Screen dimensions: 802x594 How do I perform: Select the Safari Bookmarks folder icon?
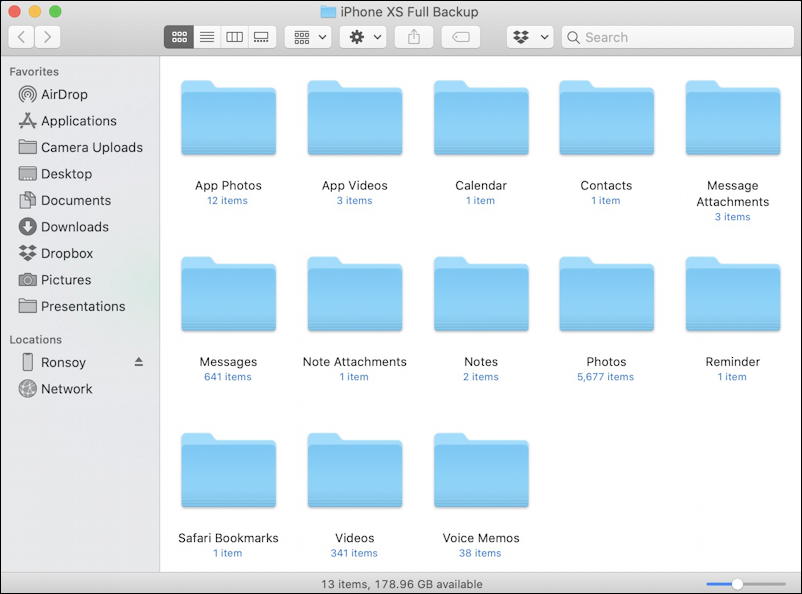pyautogui.click(x=229, y=471)
